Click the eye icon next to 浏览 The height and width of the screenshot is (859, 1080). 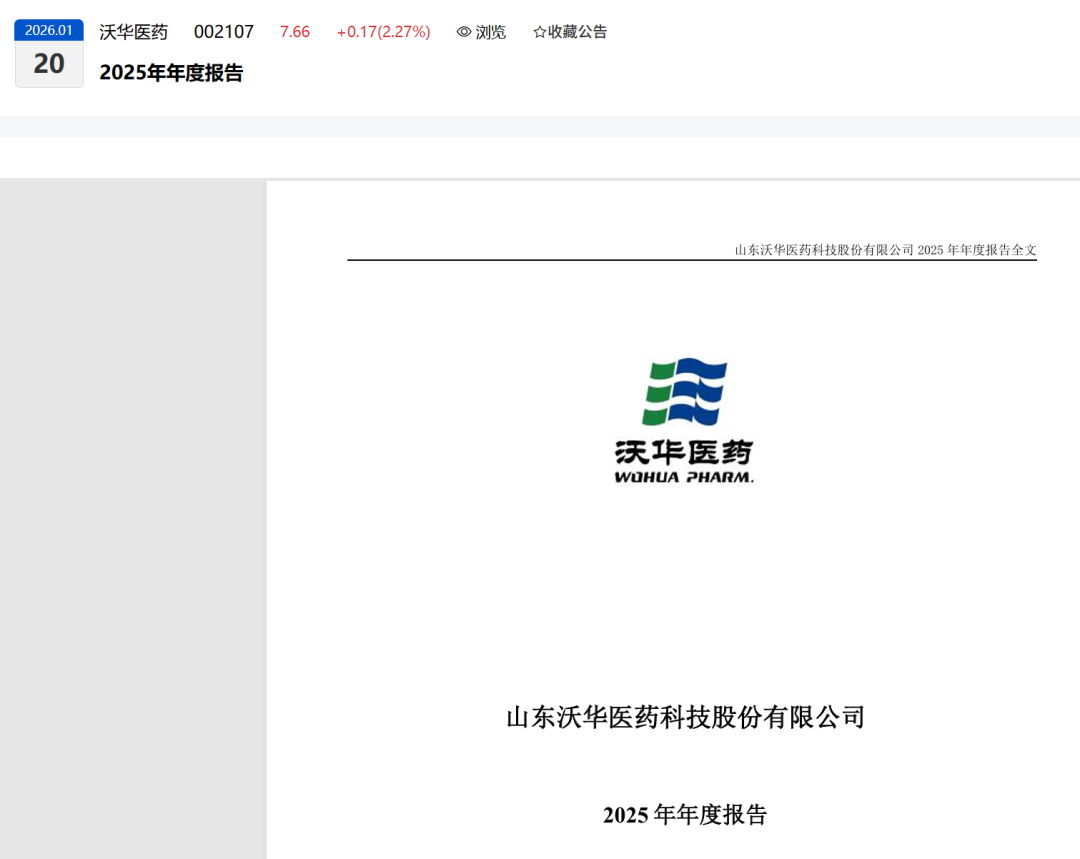tap(464, 32)
